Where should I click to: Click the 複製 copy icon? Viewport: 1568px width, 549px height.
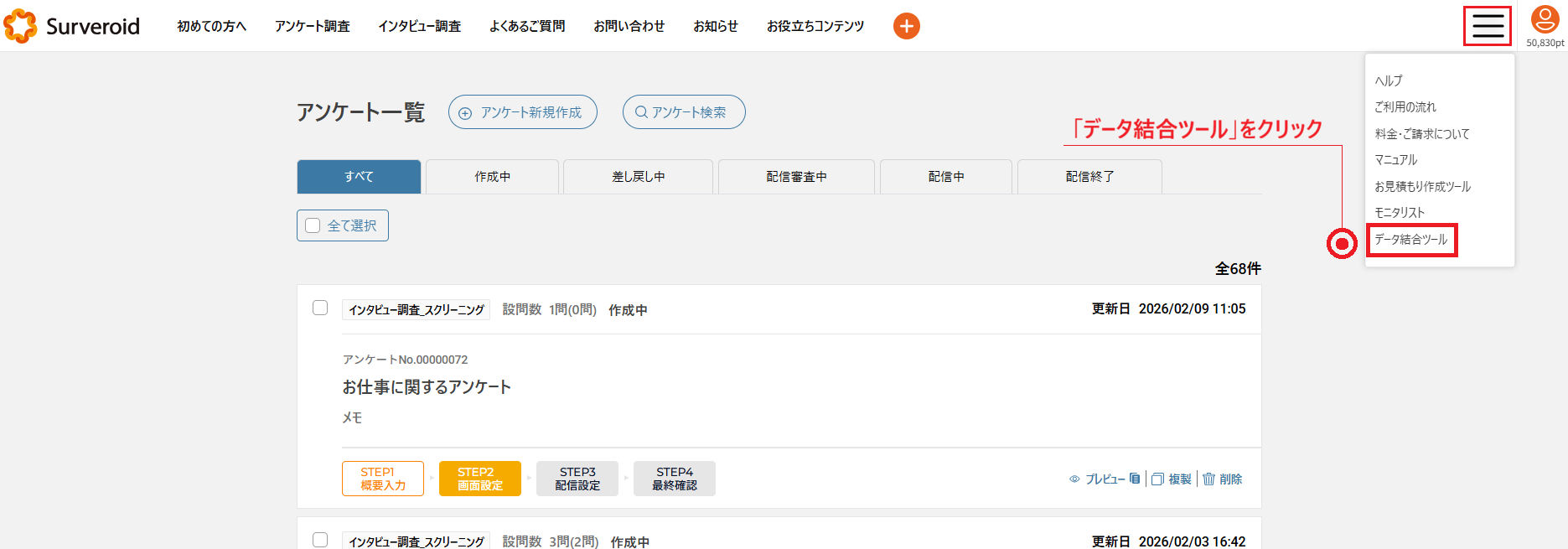[x=1157, y=479]
